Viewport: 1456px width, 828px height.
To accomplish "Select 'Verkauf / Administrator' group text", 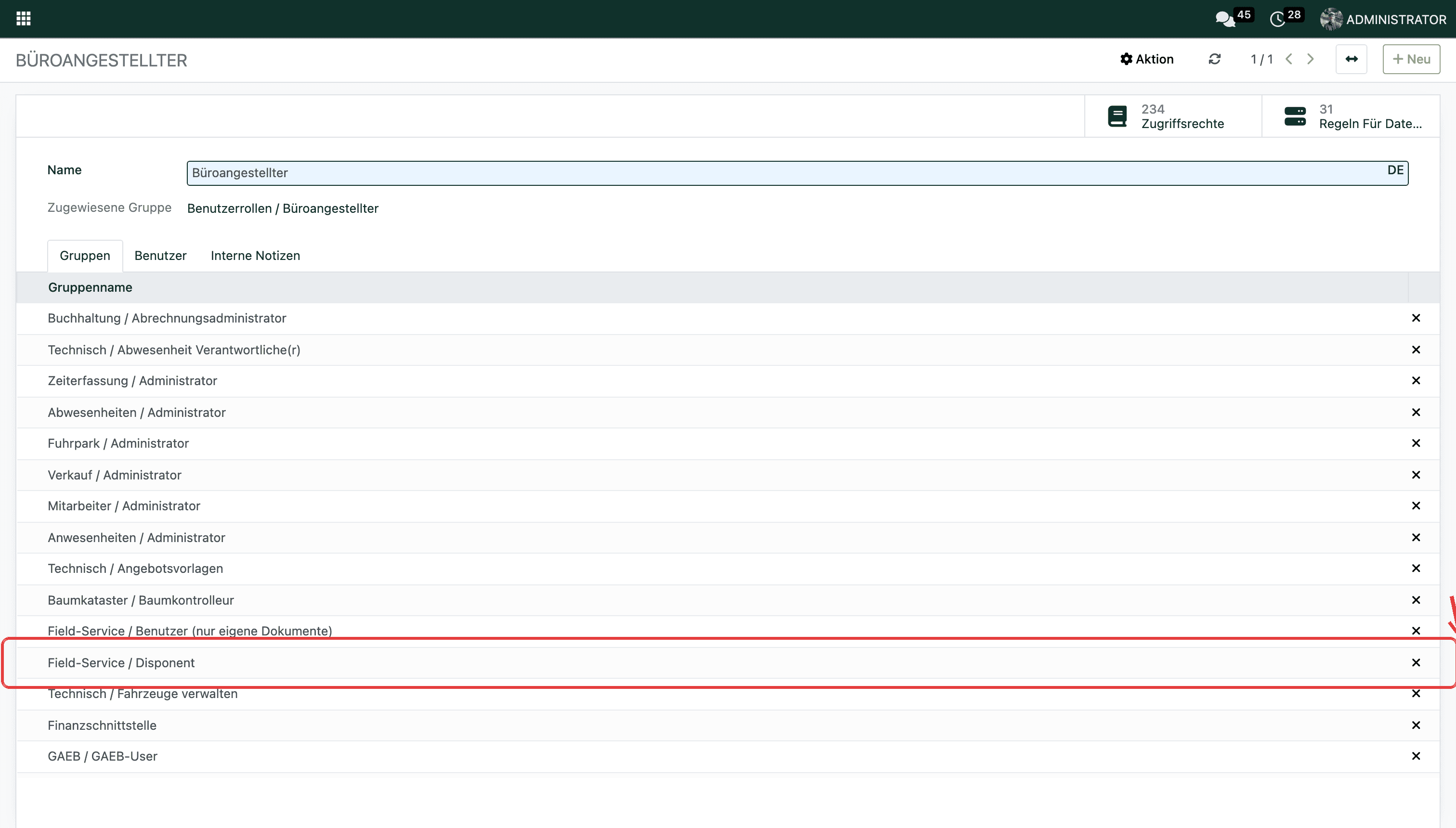I will (x=114, y=475).
